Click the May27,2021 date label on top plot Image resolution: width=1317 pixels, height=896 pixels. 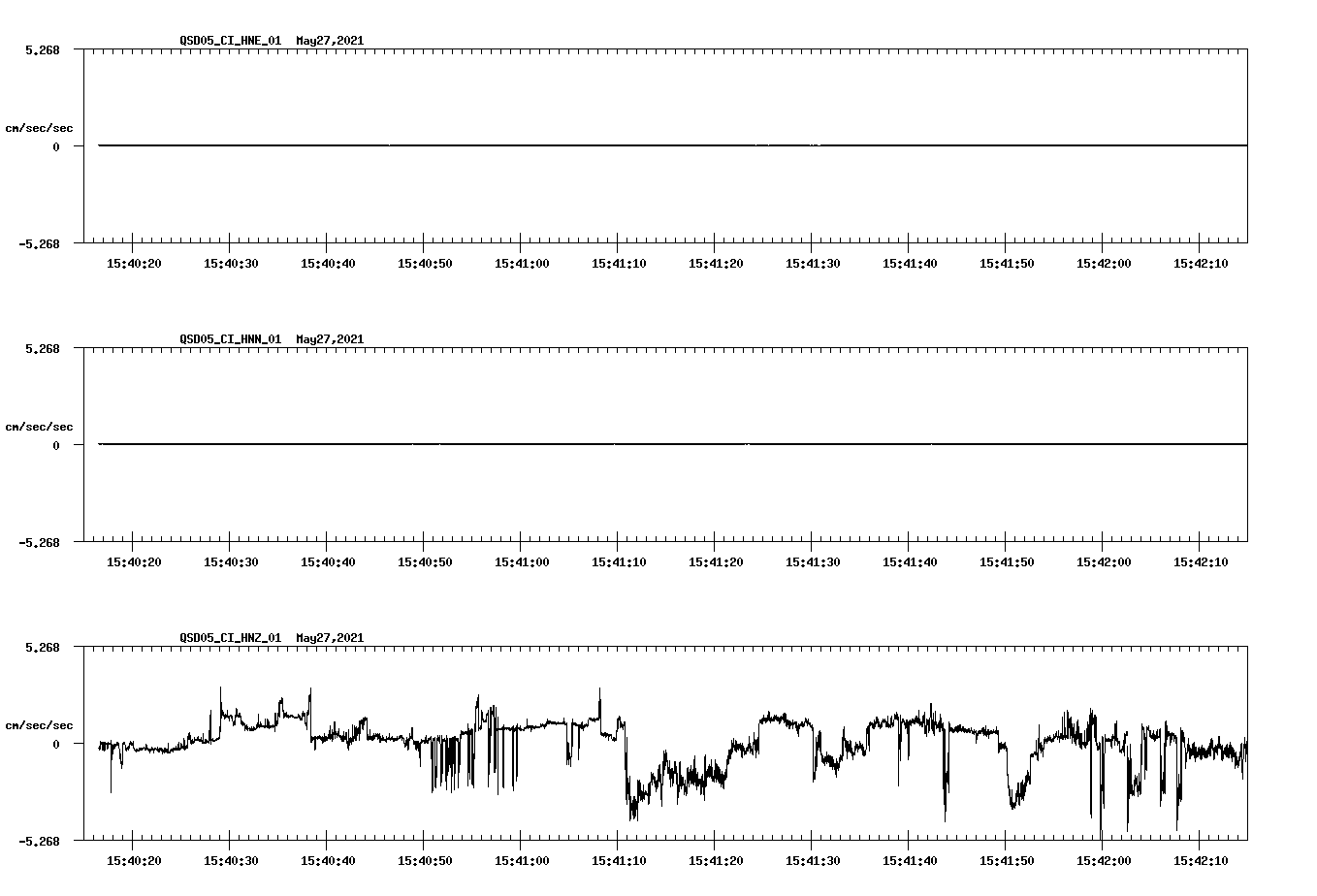(x=329, y=42)
